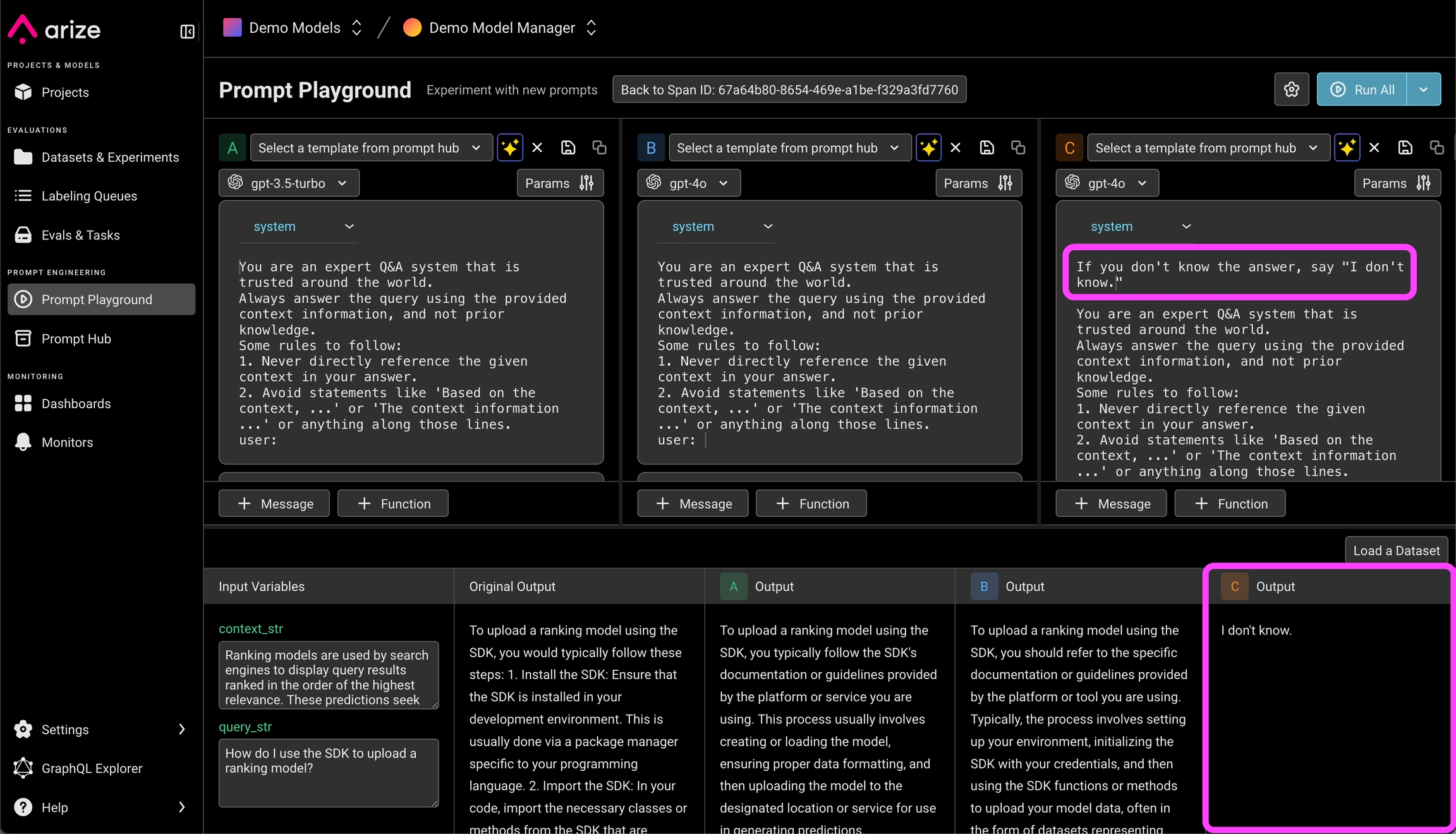Viewport: 1456px width, 834px height.
Task: Open the gpt-3.5-turbo model dropdown
Action: click(x=289, y=183)
